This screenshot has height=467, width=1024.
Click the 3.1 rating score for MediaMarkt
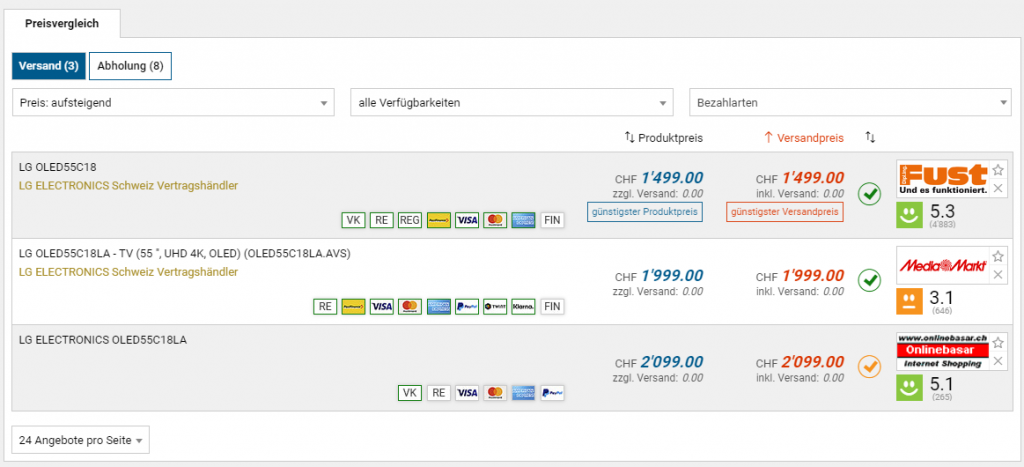point(941,298)
